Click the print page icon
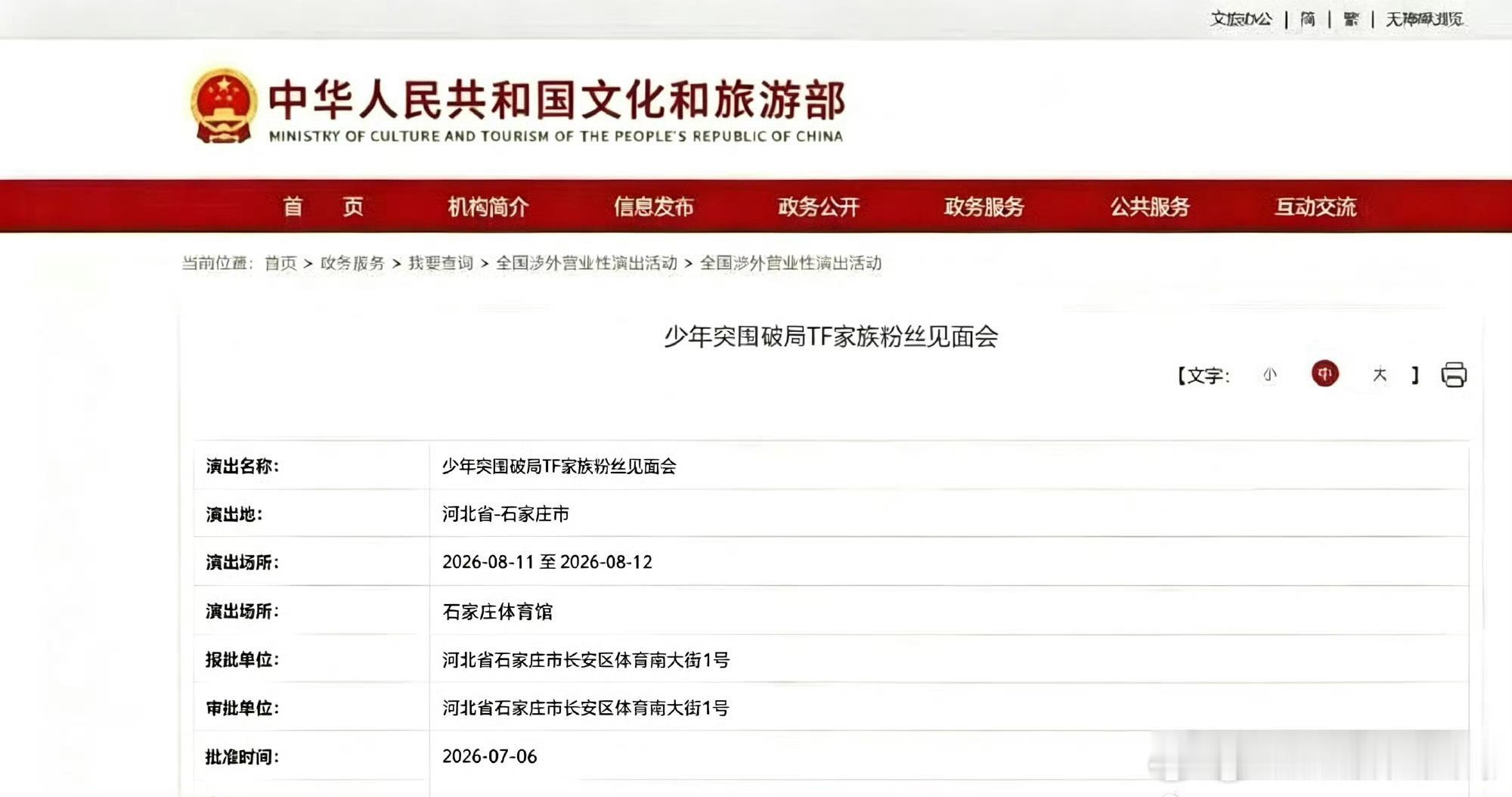Image resolution: width=1512 pixels, height=797 pixels. (1453, 374)
